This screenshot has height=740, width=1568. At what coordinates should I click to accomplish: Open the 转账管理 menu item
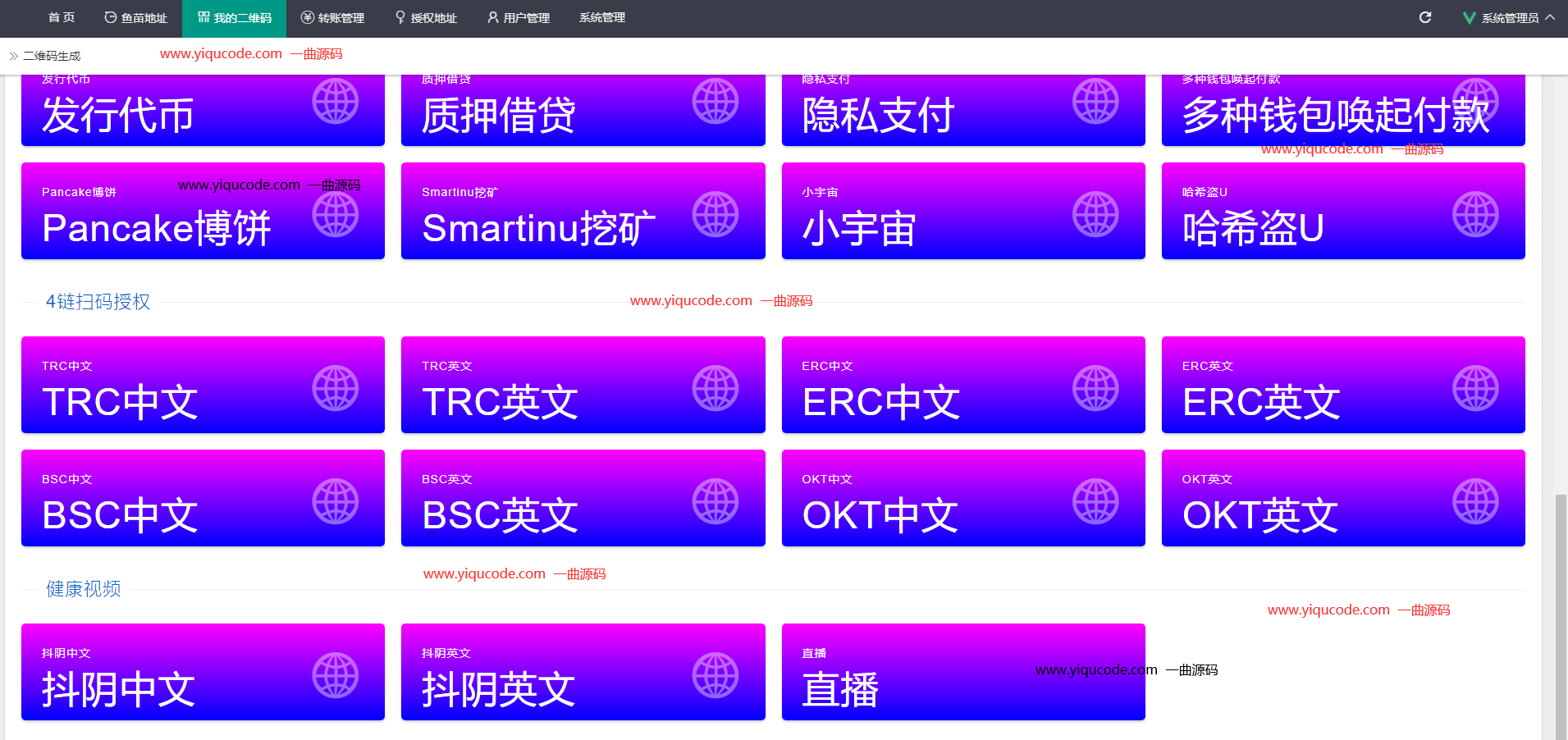pyautogui.click(x=332, y=18)
